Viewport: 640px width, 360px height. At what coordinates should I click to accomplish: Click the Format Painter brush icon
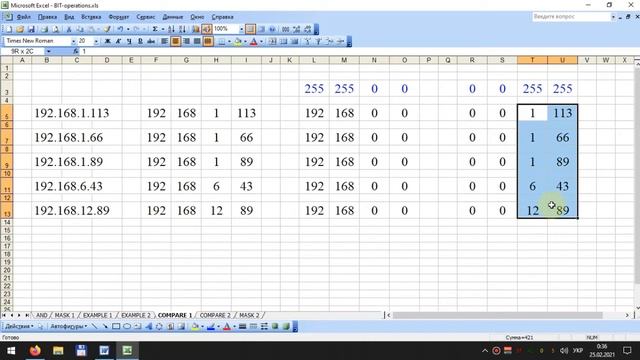107,29
